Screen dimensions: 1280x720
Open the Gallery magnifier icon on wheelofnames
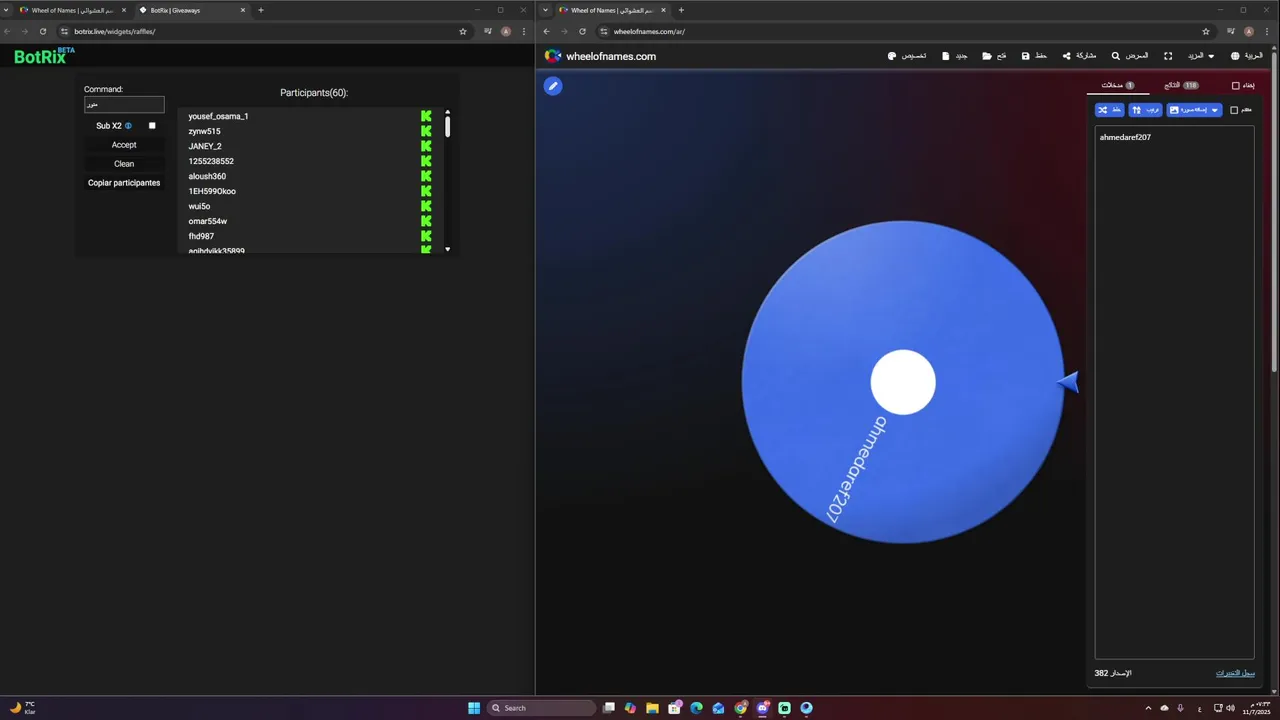pyautogui.click(x=1116, y=56)
